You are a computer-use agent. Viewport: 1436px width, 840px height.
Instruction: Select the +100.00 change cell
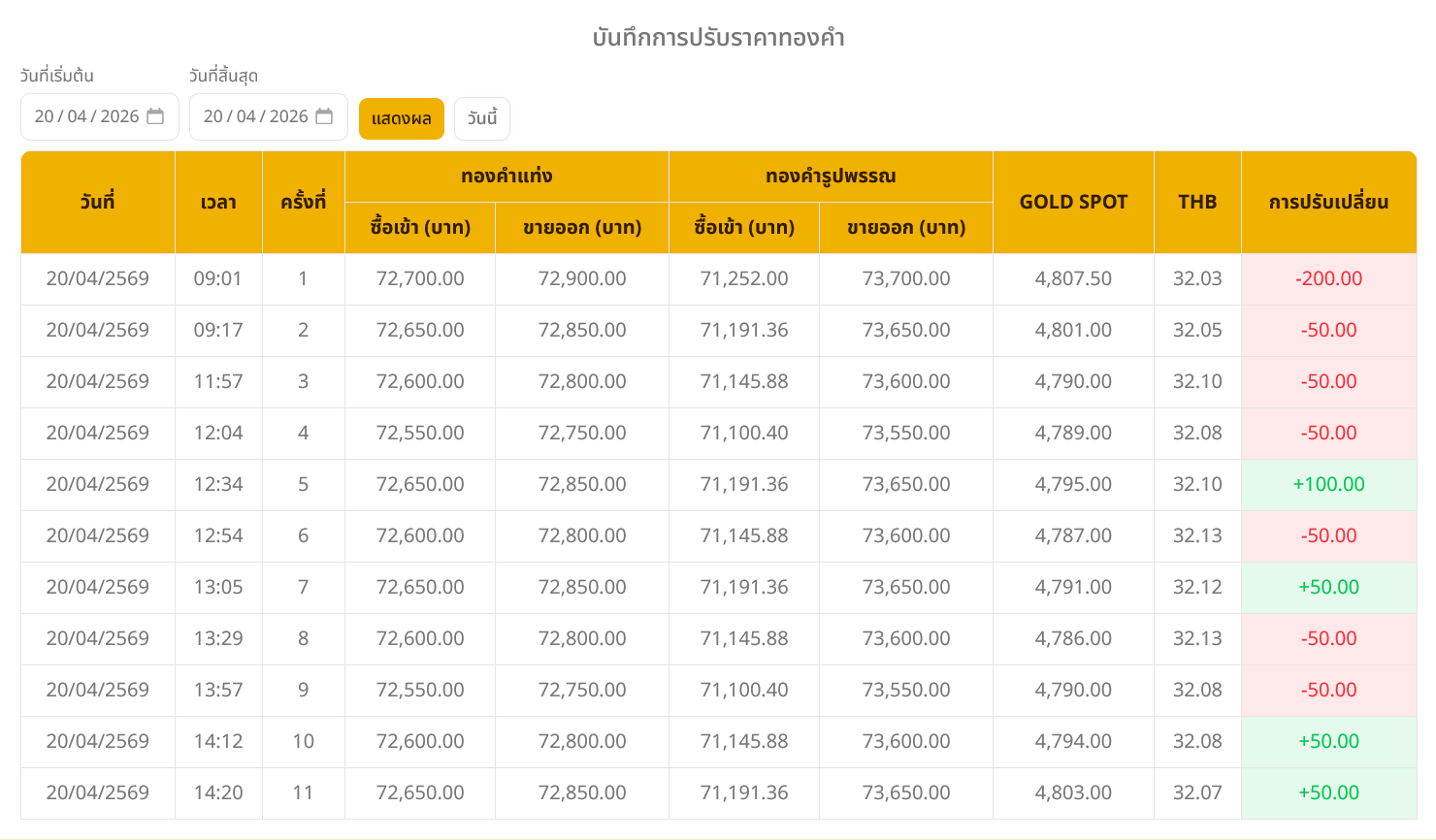tap(1328, 484)
